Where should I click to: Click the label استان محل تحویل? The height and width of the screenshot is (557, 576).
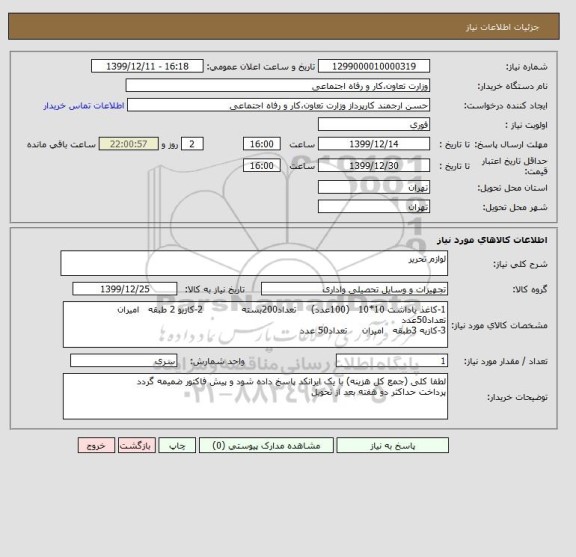[512, 188]
